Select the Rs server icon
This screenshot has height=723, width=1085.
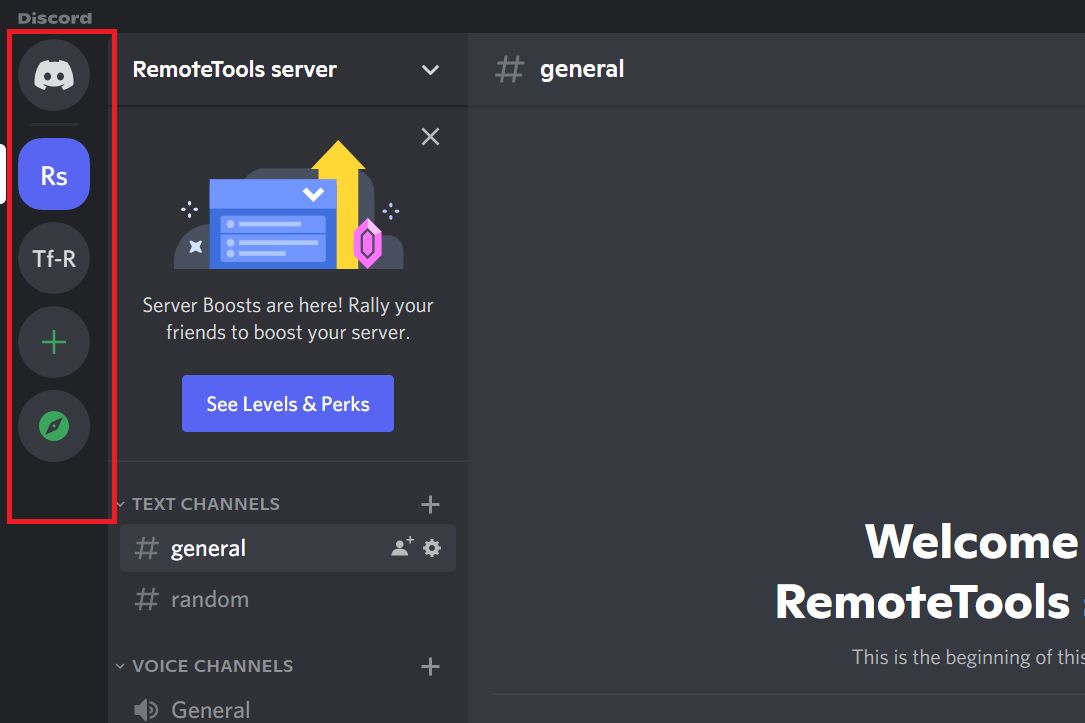pos(54,174)
